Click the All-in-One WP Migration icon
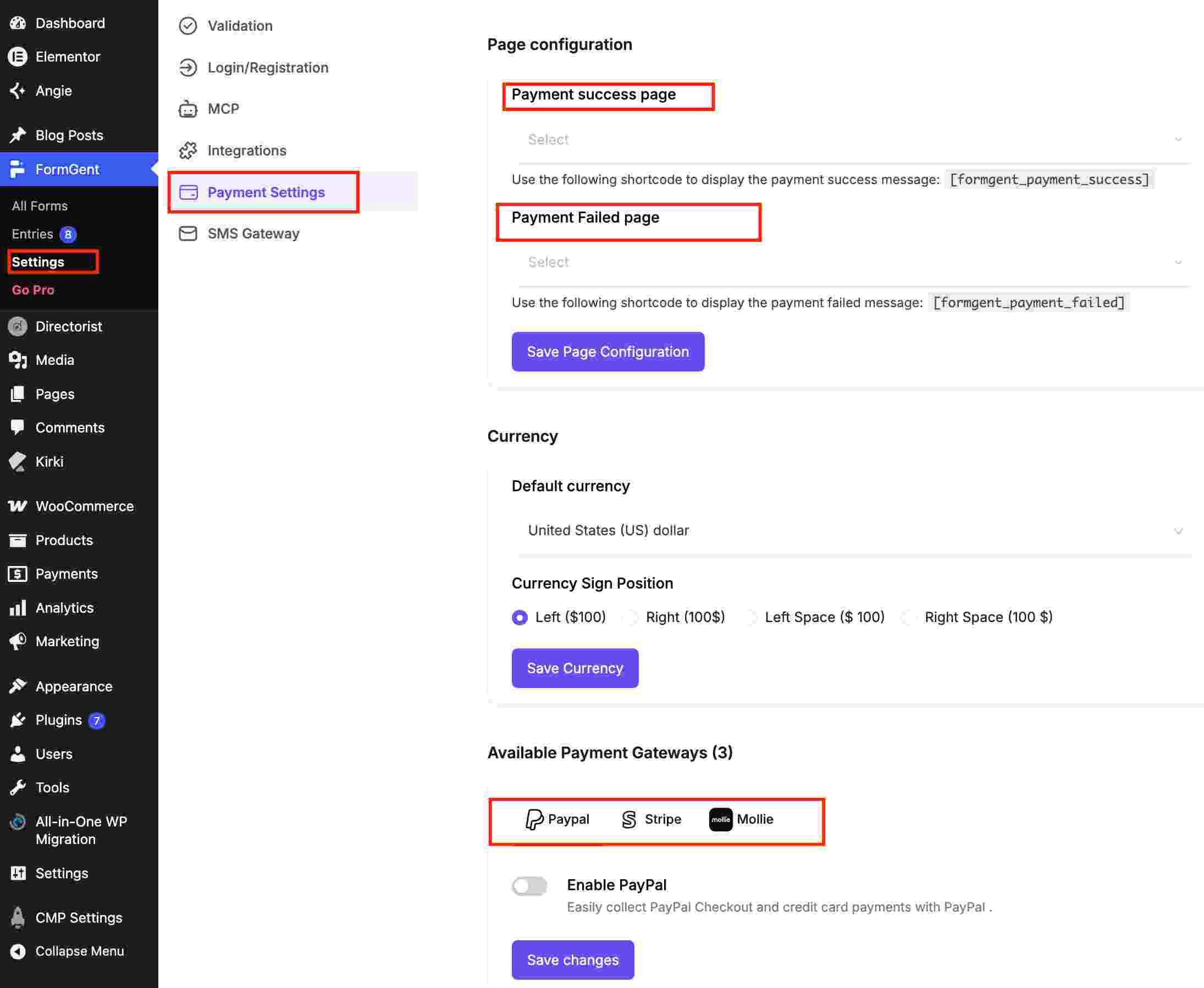This screenshot has height=988, width=1204. coord(18,822)
